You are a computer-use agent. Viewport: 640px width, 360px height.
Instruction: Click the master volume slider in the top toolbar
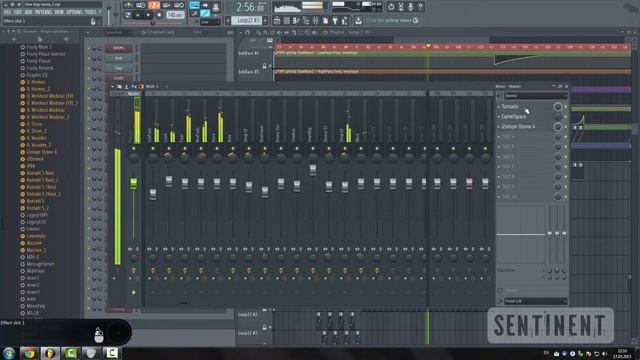tap(109, 14)
